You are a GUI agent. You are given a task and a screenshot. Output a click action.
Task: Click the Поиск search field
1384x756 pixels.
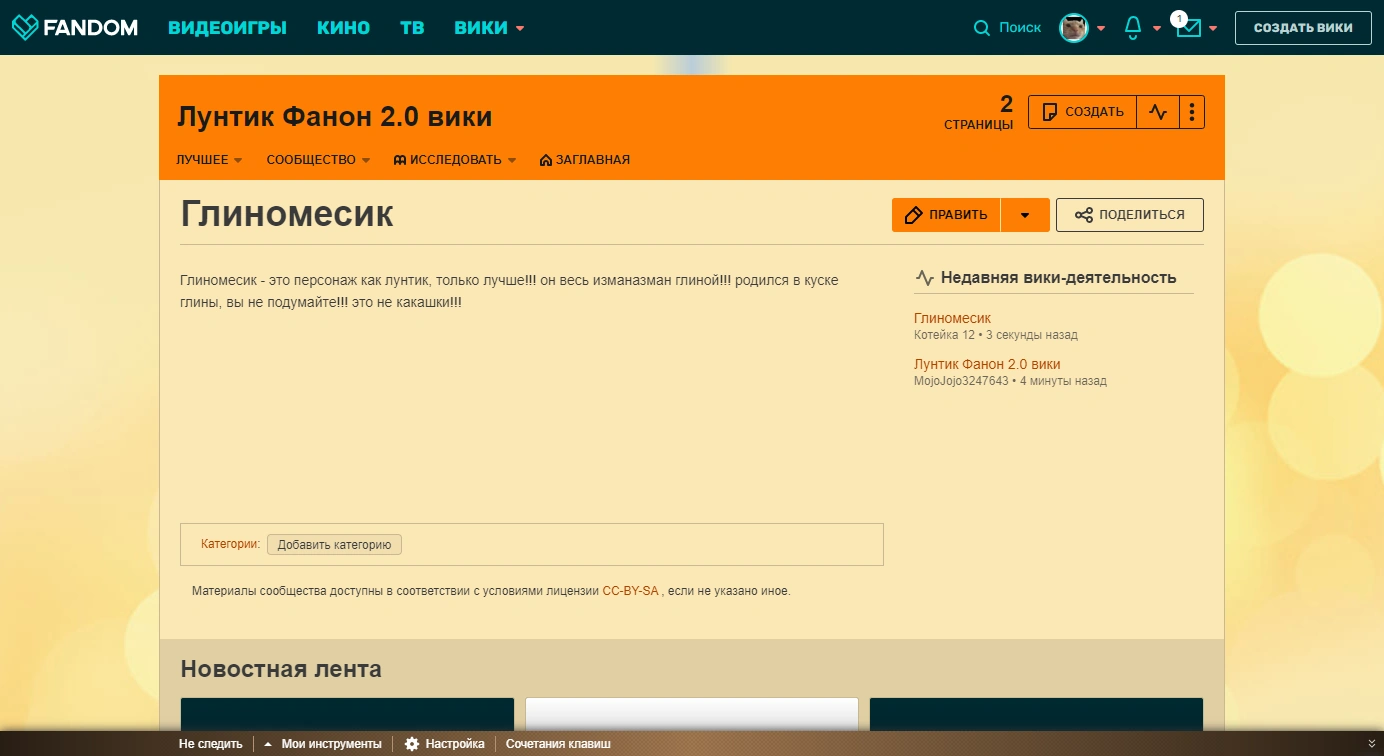coord(1020,28)
